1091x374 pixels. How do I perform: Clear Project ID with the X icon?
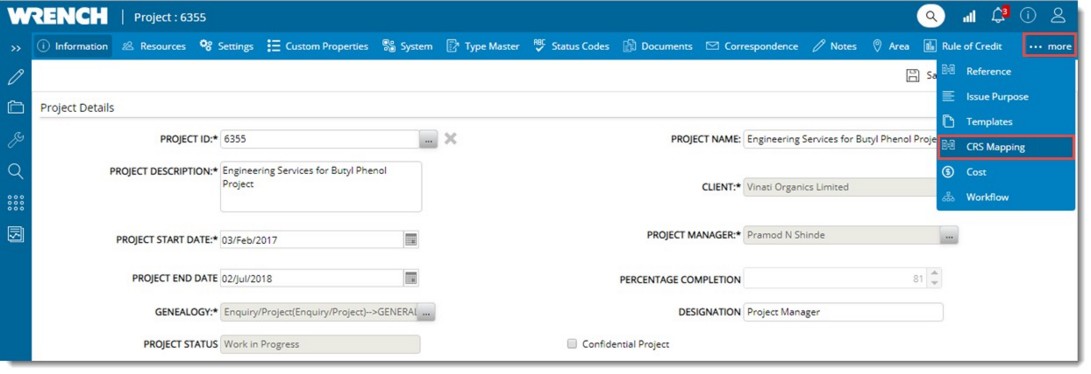450,138
